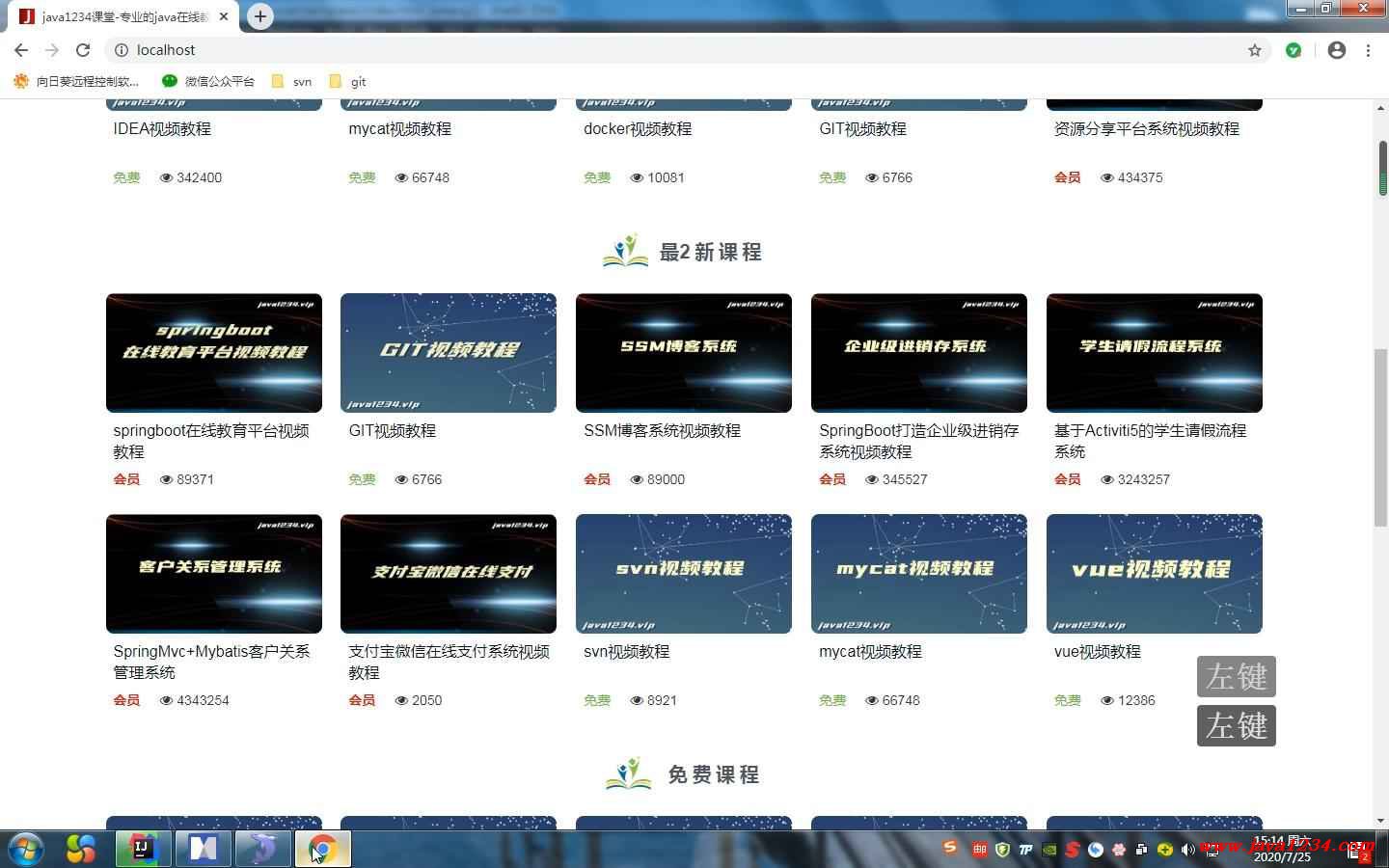Click the 免费课程 section heading
Screen dimensions: 1389x868
[714, 774]
